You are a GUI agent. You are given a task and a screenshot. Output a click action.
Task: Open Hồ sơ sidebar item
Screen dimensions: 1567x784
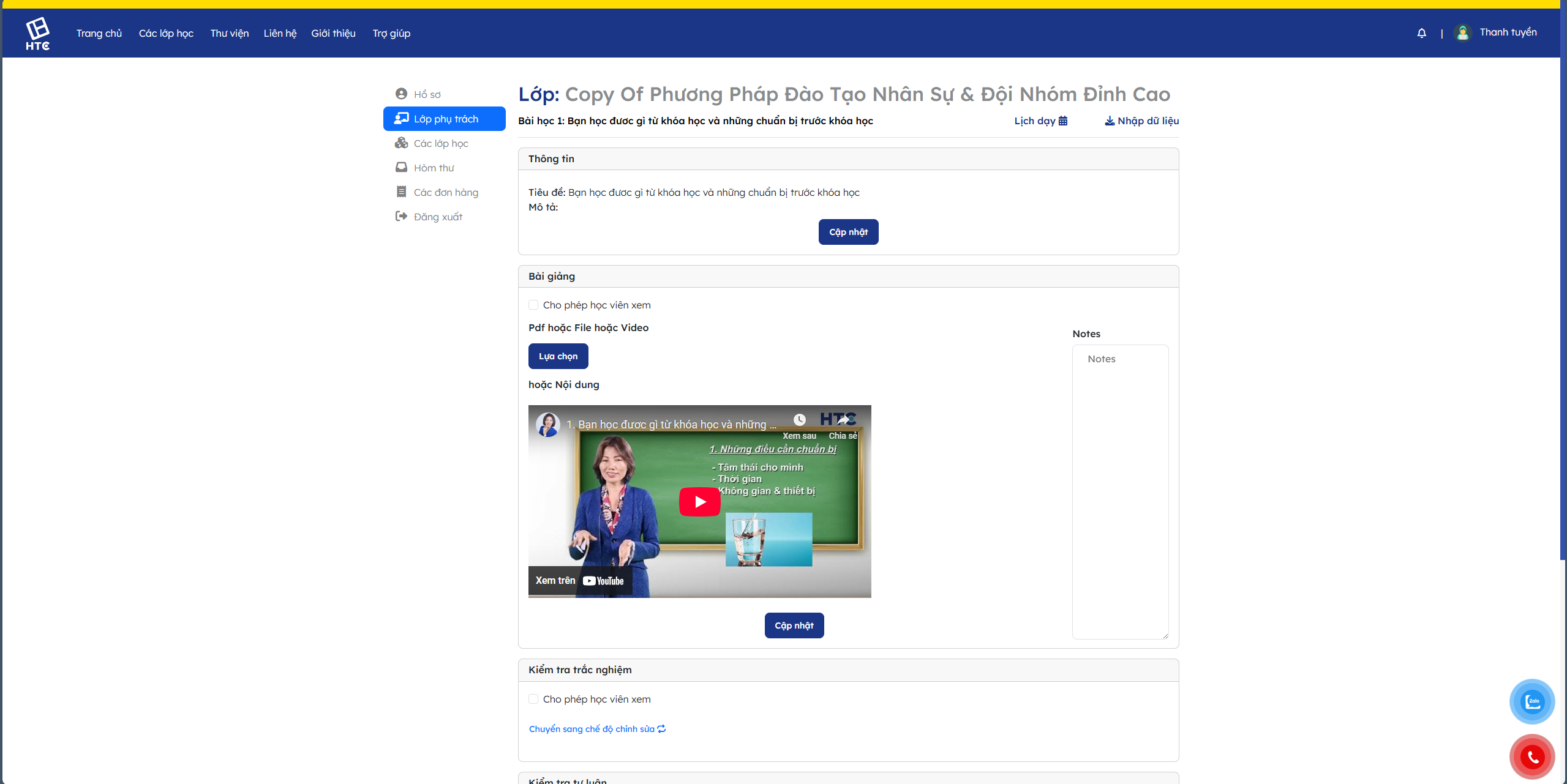coord(427,94)
